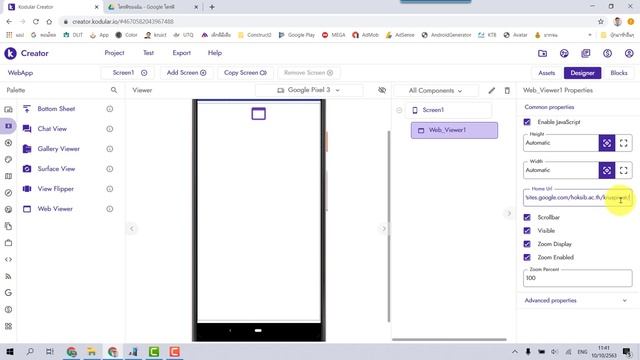Reload the browser page
The image size is (640, 360).
click(36, 22)
